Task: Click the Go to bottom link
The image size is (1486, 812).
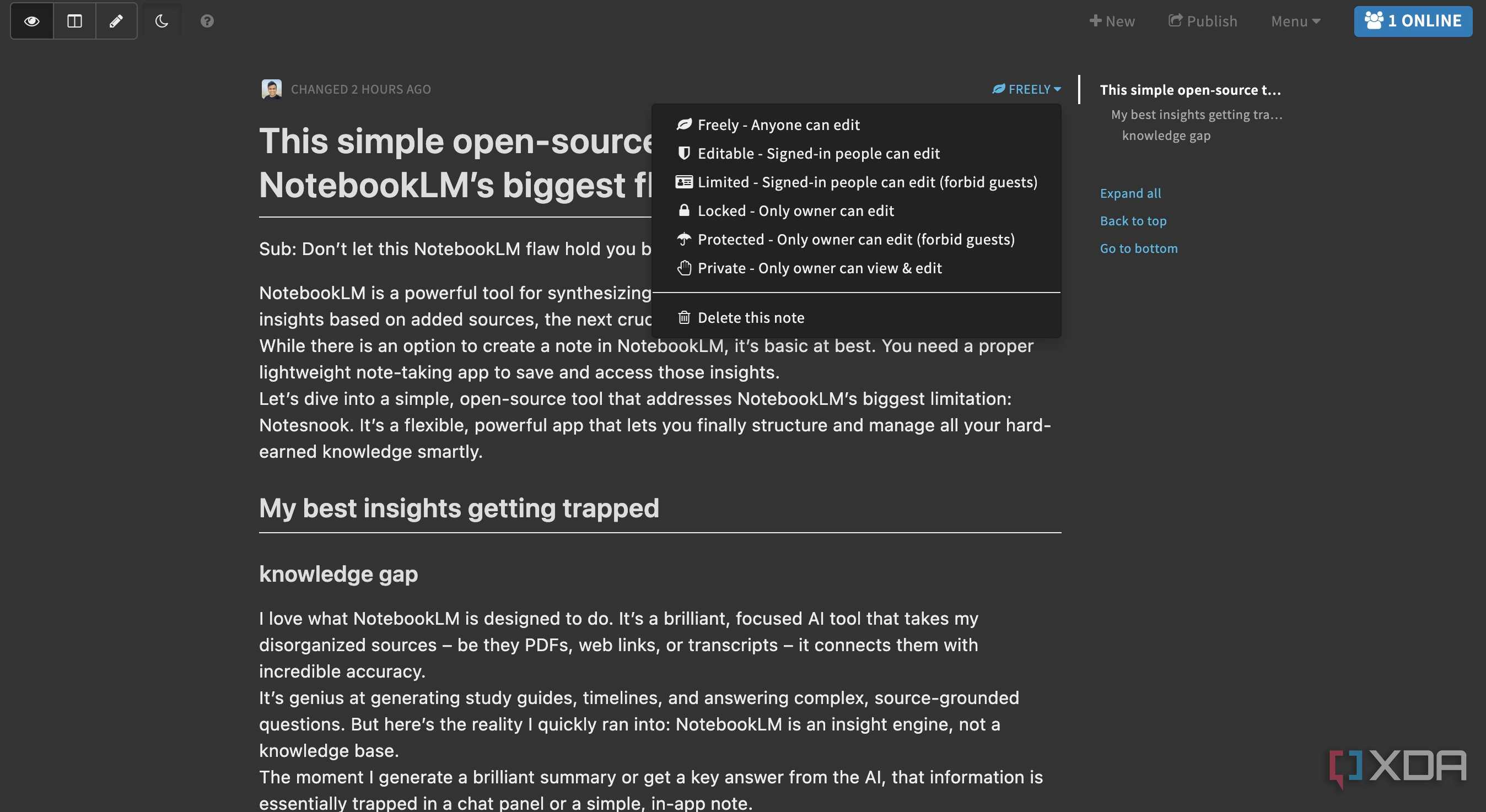Action: (1138, 248)
